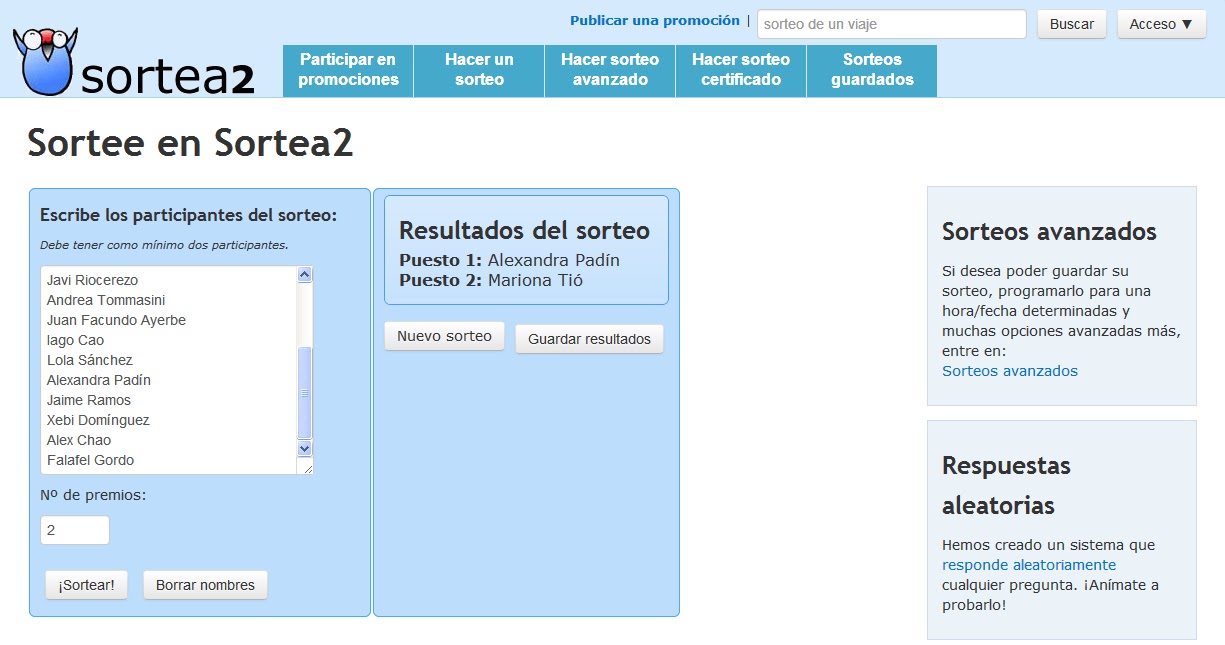Click Respuestas aleatorias sidebar heading
1225x645 pixels.
click(1006, 485)
